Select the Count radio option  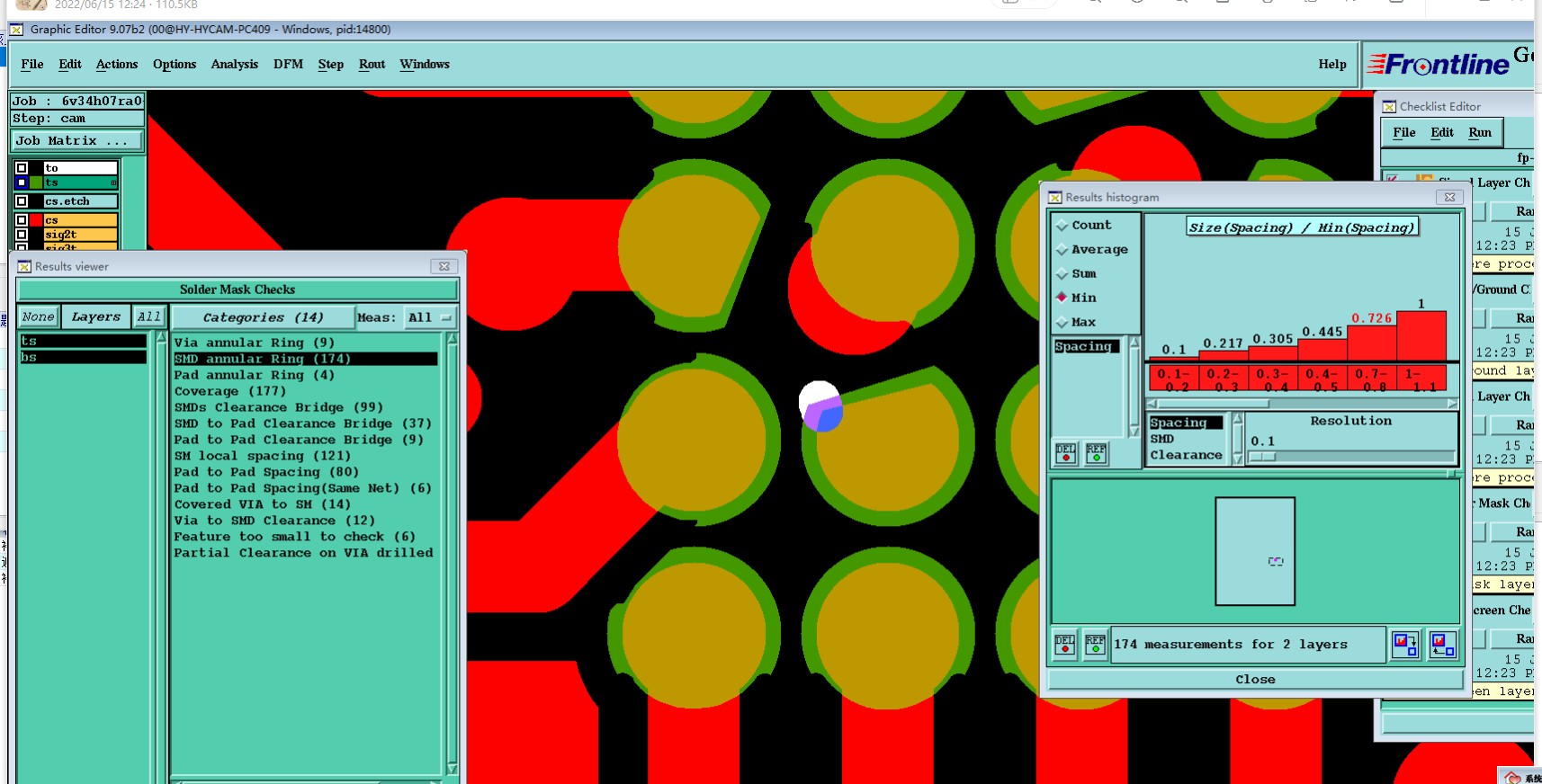point(1062,226)
